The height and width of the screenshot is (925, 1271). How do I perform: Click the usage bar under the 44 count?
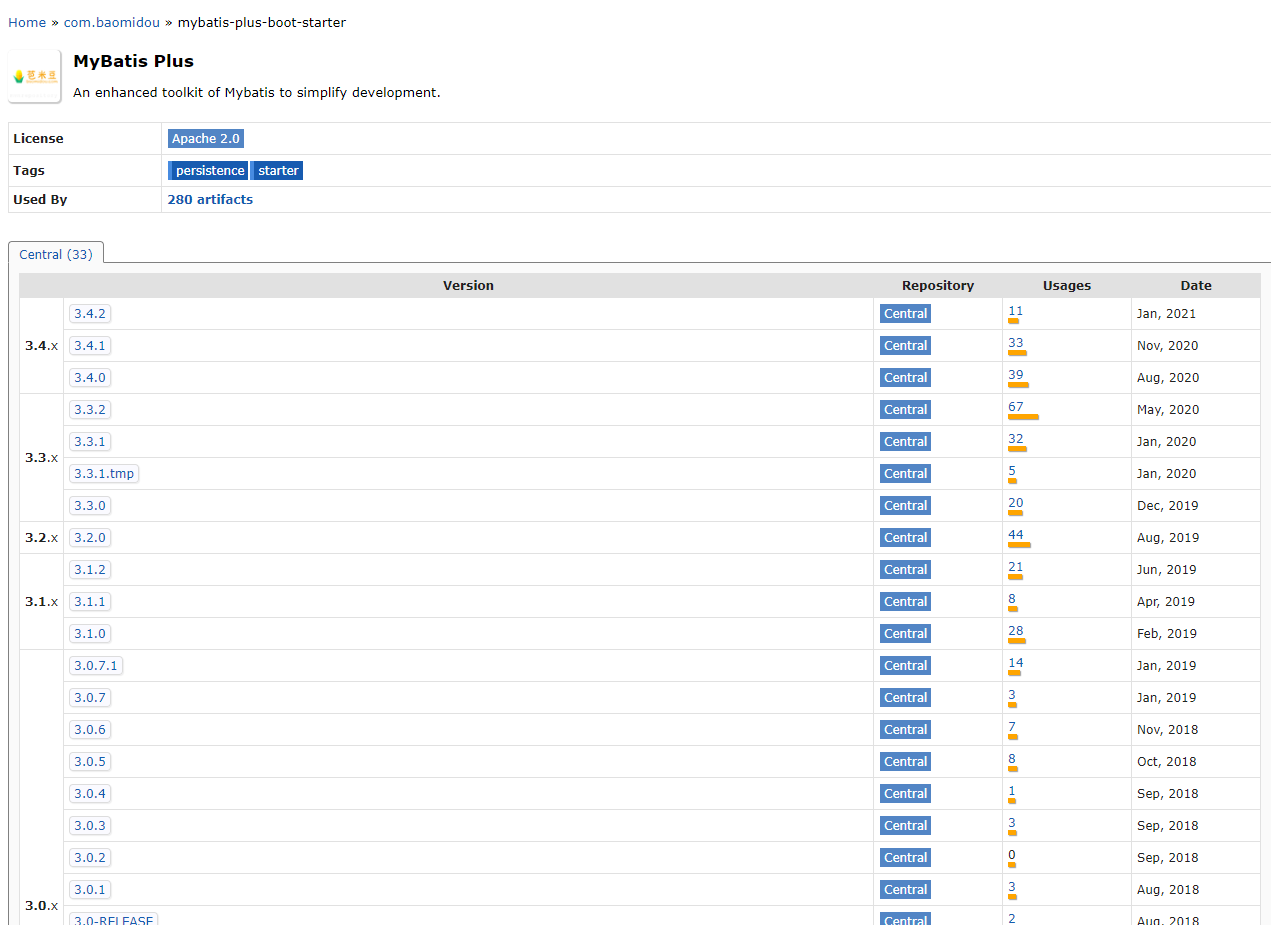[1017, 545]
